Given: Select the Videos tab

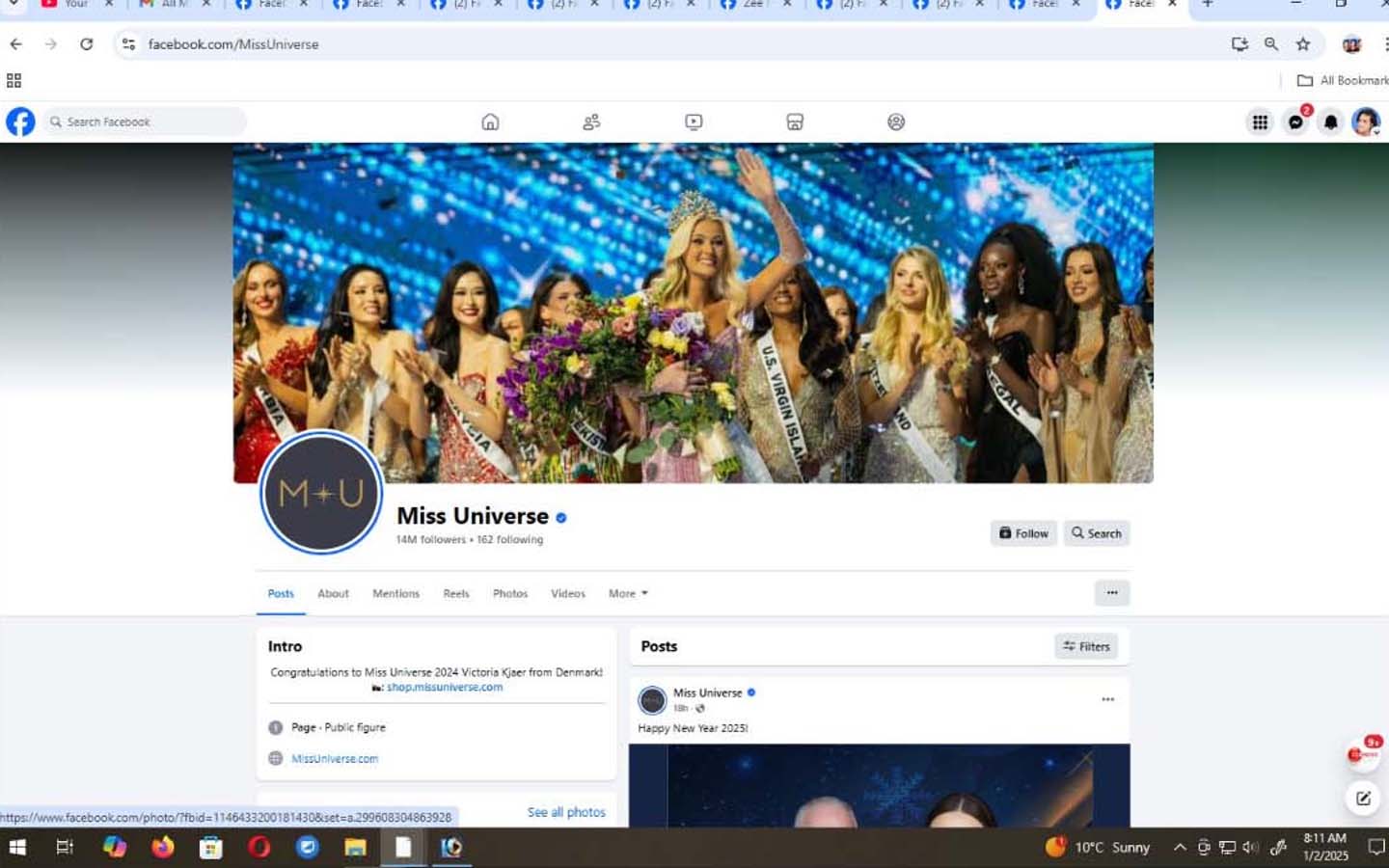Looking at the screenshot, I should click(568, 594).
